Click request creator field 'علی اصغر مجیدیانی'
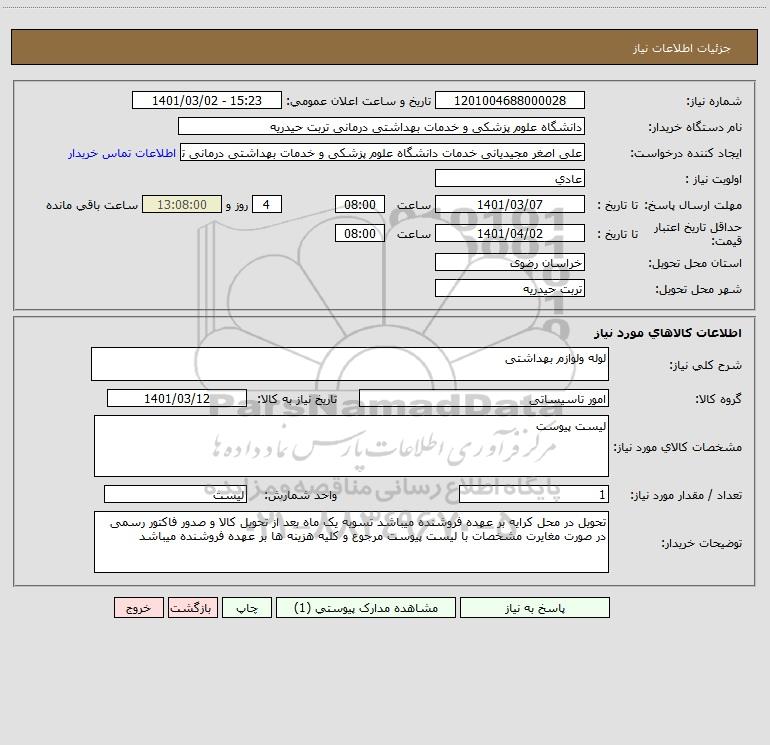 pos(383,152)
